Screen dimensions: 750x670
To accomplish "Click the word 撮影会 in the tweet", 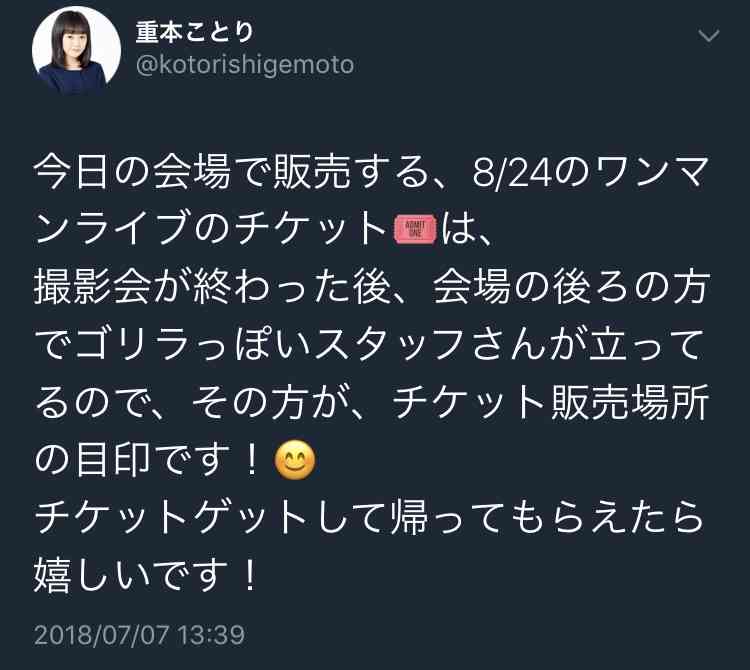I will click(93, 287).
